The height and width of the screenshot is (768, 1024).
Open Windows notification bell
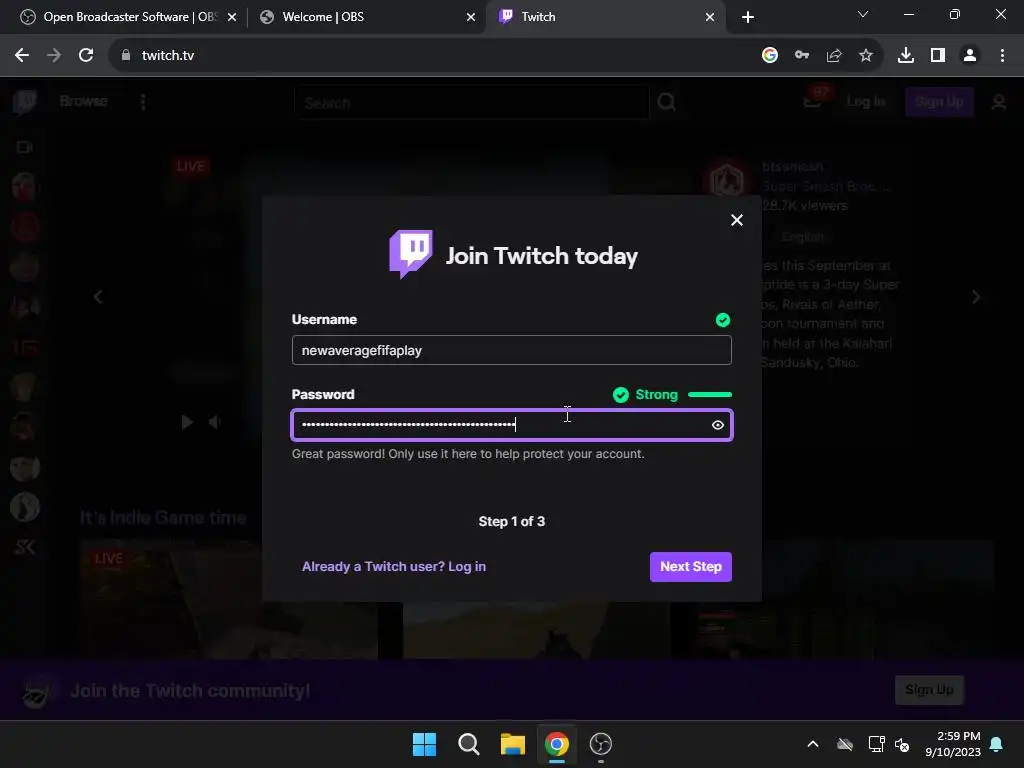coord(997,744)
